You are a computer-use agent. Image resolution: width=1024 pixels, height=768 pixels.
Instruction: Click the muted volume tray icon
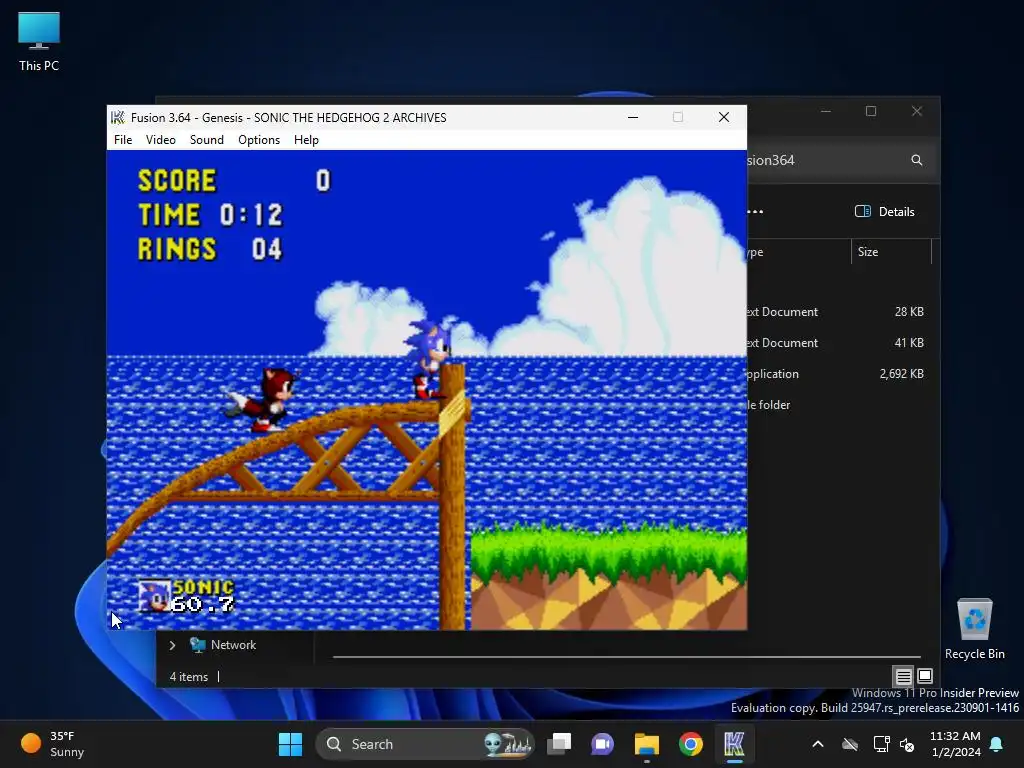tap(907, 744)
